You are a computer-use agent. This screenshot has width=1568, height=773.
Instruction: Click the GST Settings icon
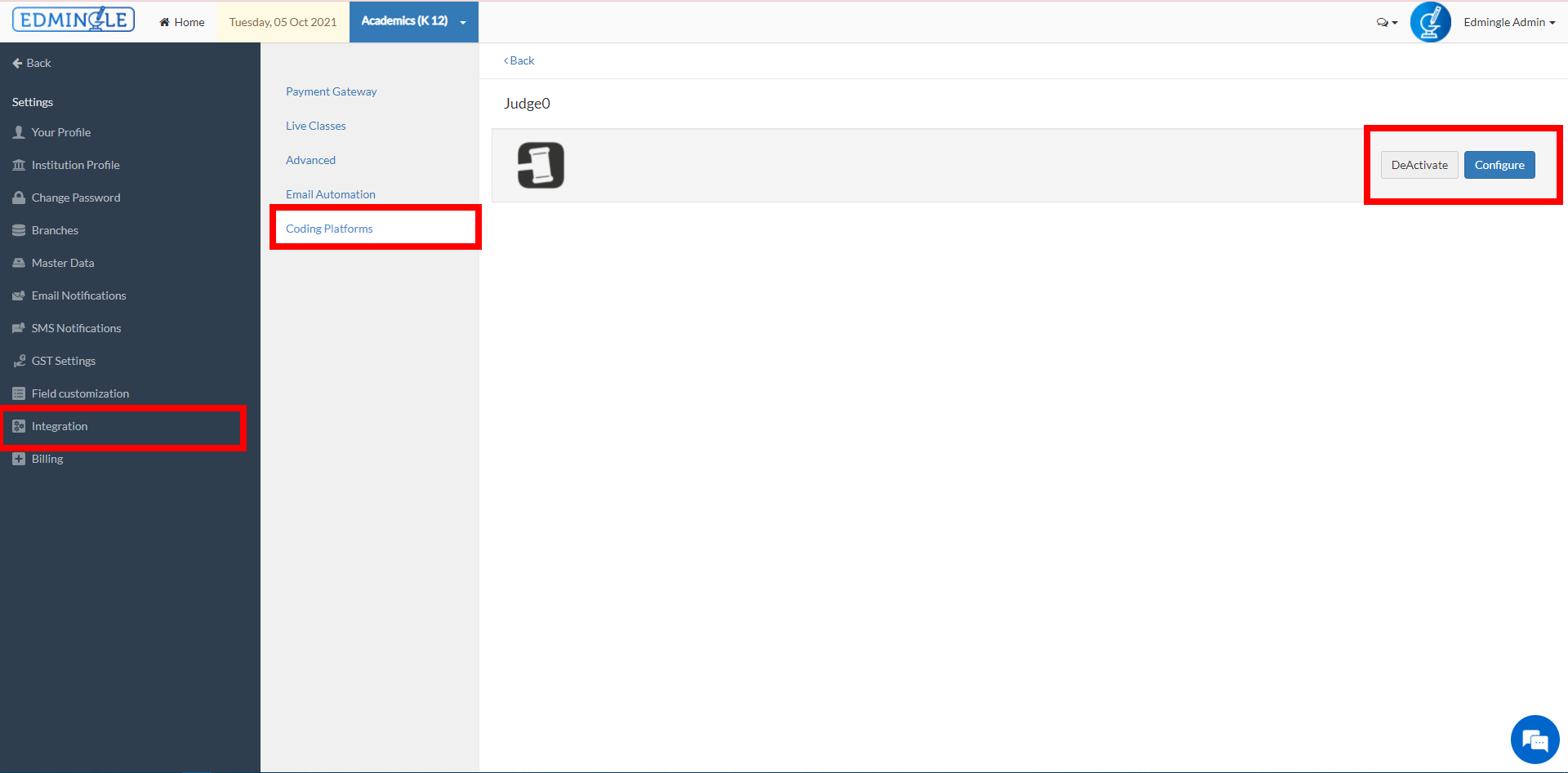coord(19,361)
